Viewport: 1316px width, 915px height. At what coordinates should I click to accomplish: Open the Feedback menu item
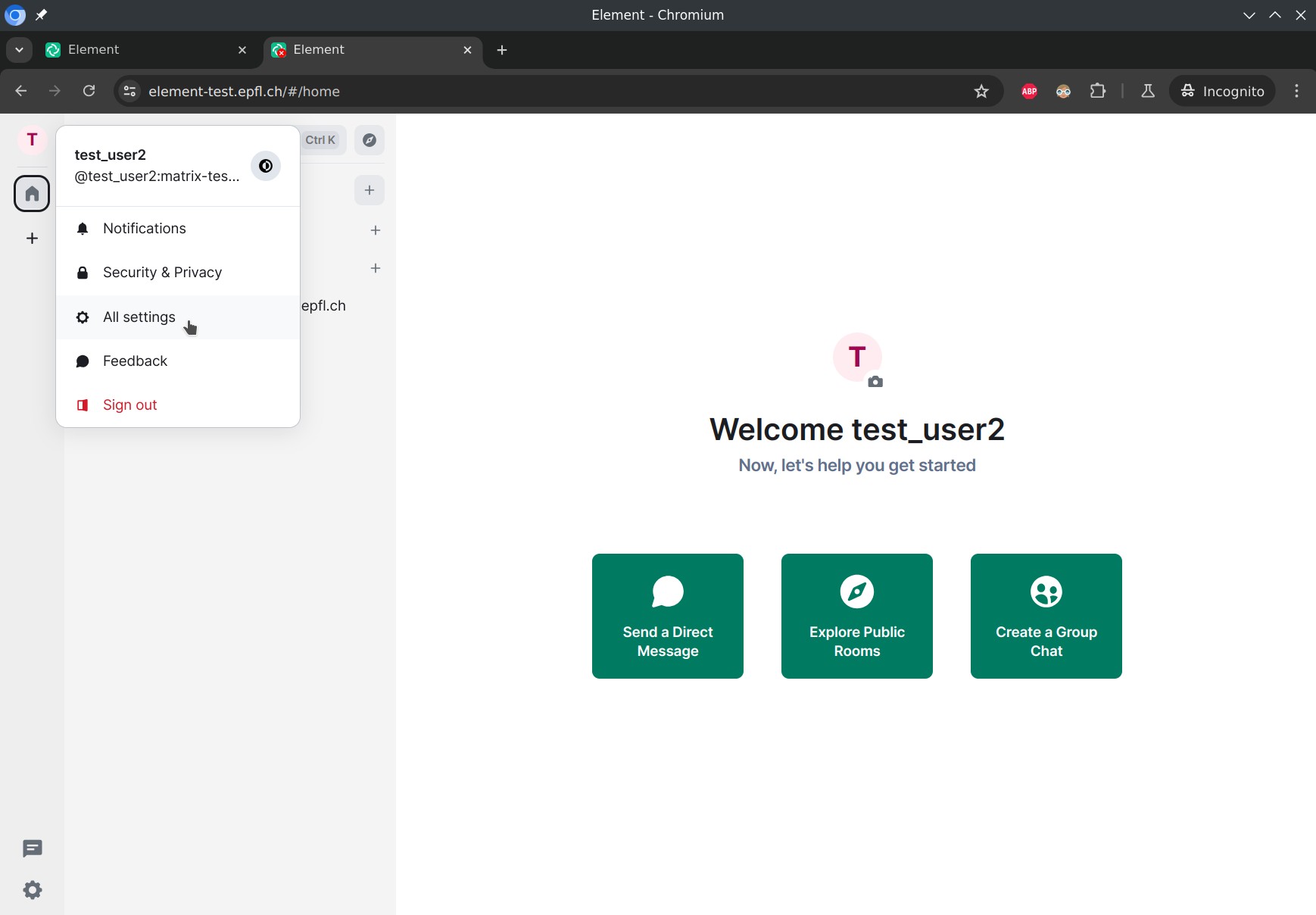click(135, 361)
